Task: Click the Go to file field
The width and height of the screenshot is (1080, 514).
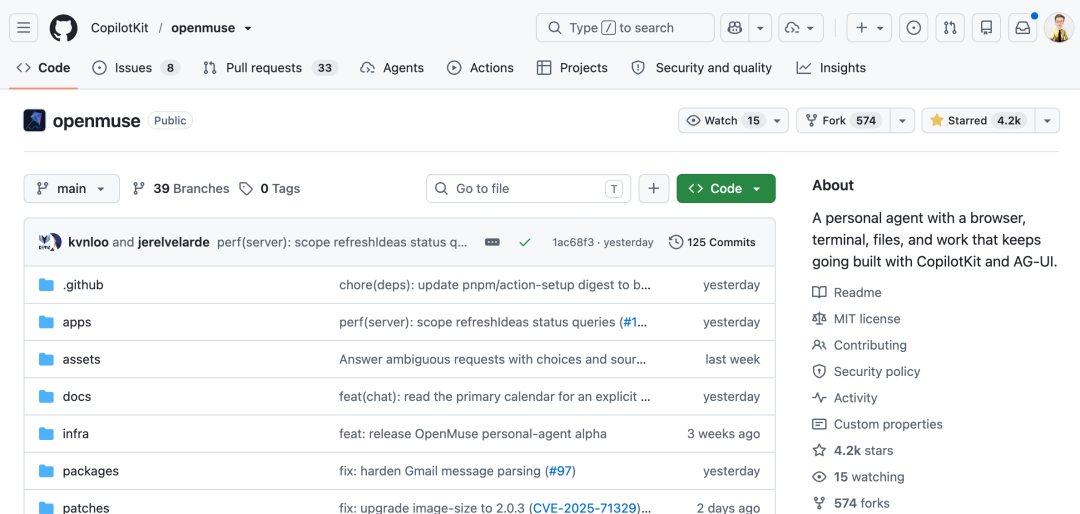Action: coord(528,189)
